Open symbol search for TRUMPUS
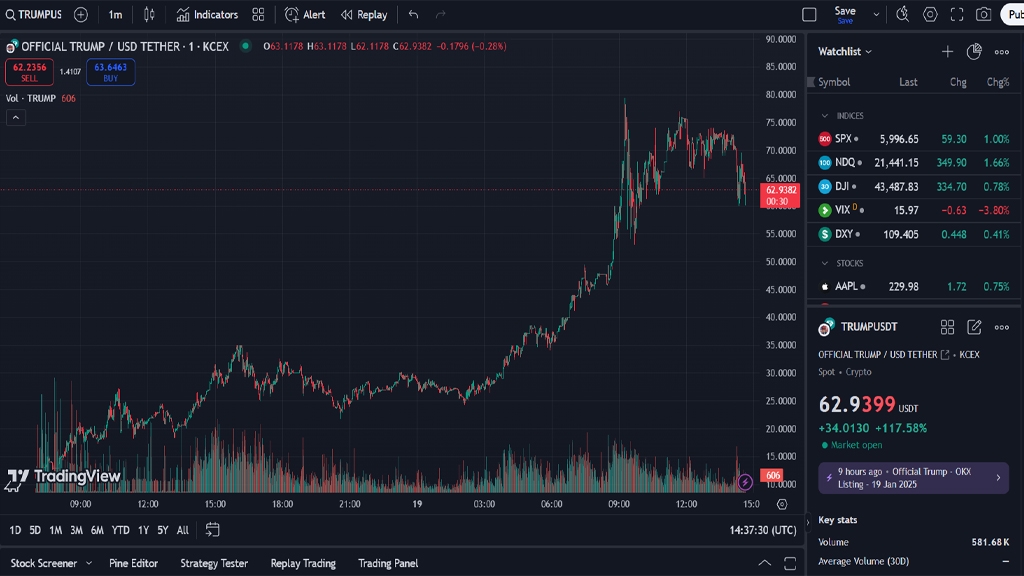The image size is (1024, 576). (x=34, y=14)
